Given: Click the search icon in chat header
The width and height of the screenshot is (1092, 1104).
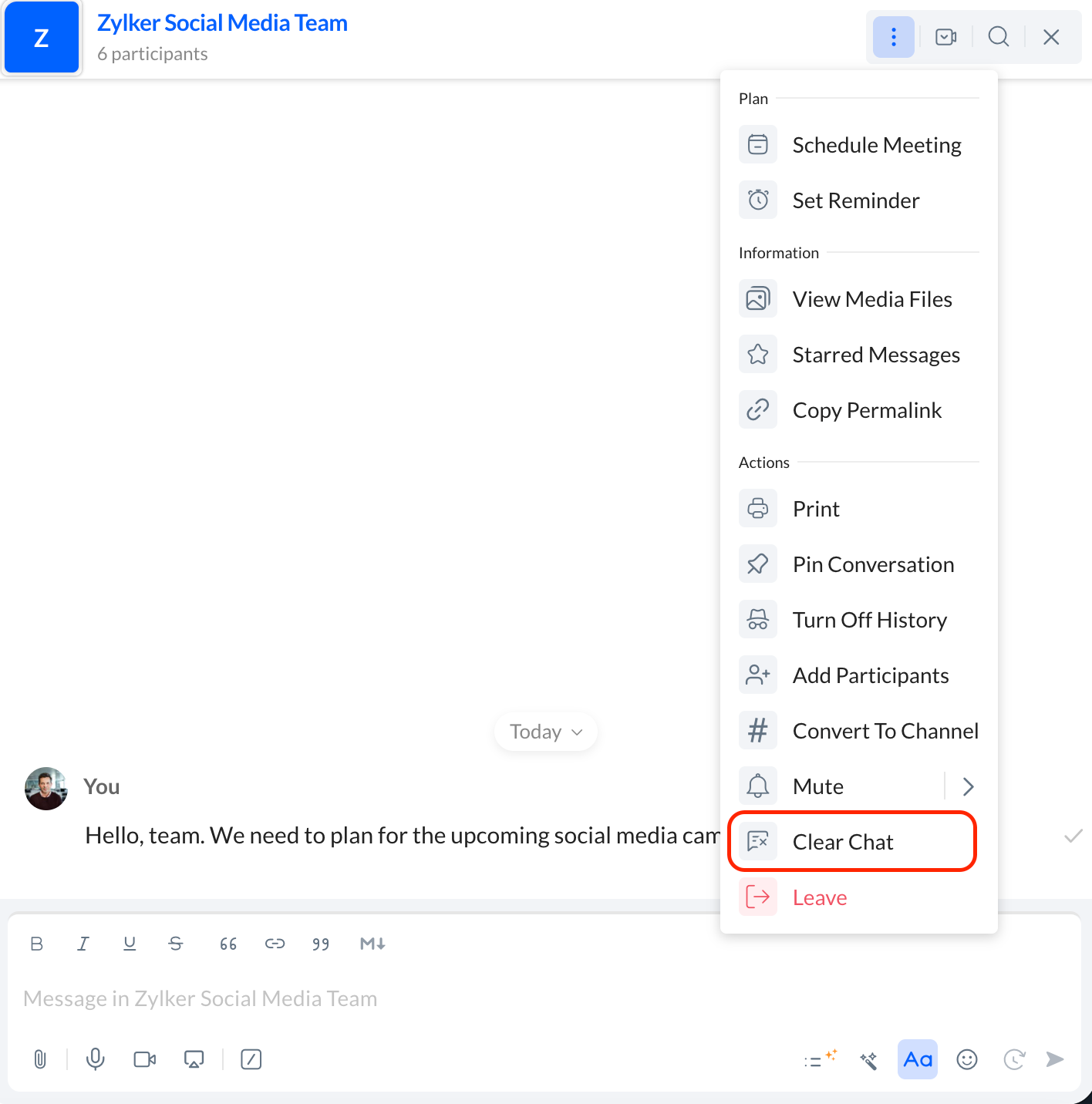Looking at the screenshot, I should [x=999, y=36].
